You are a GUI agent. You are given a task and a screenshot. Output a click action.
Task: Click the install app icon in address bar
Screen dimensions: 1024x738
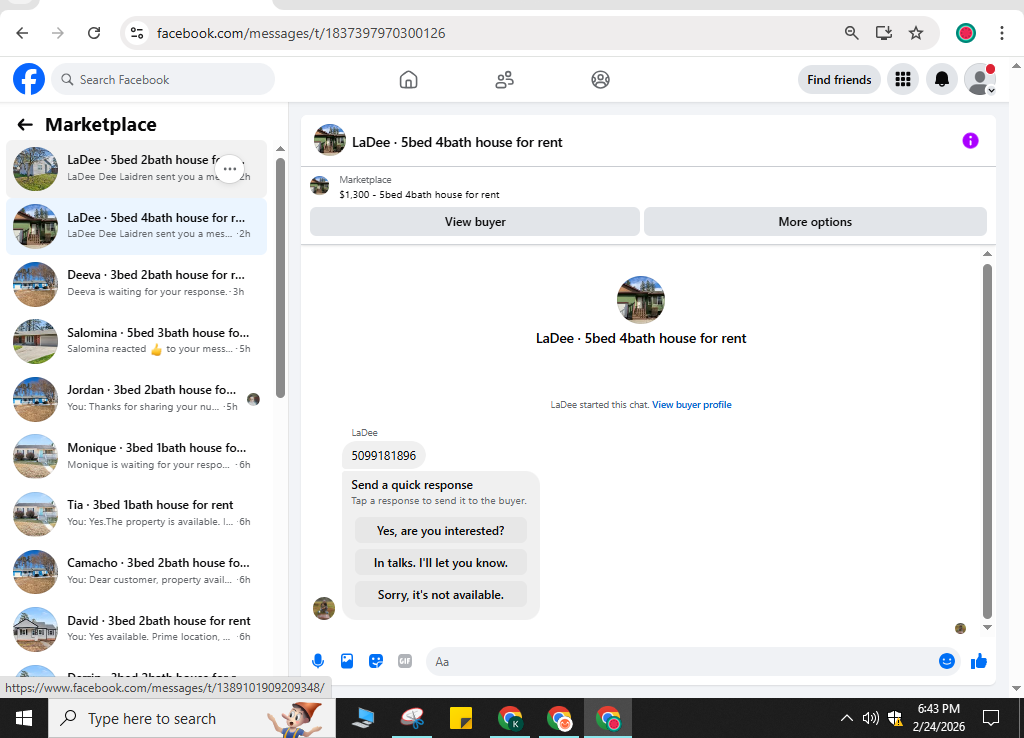[x=884, y=33]
